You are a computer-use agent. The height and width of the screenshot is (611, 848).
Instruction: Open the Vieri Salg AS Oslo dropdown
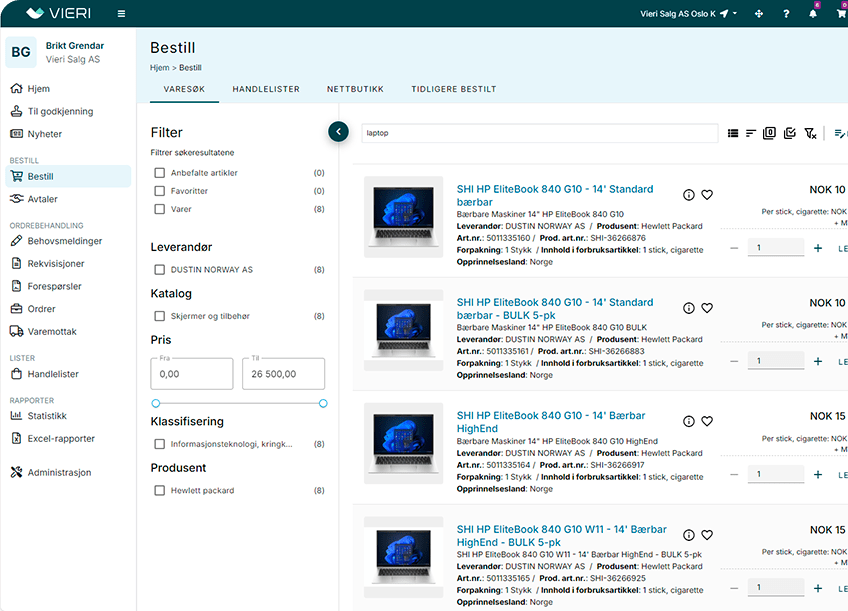point(688,14)
